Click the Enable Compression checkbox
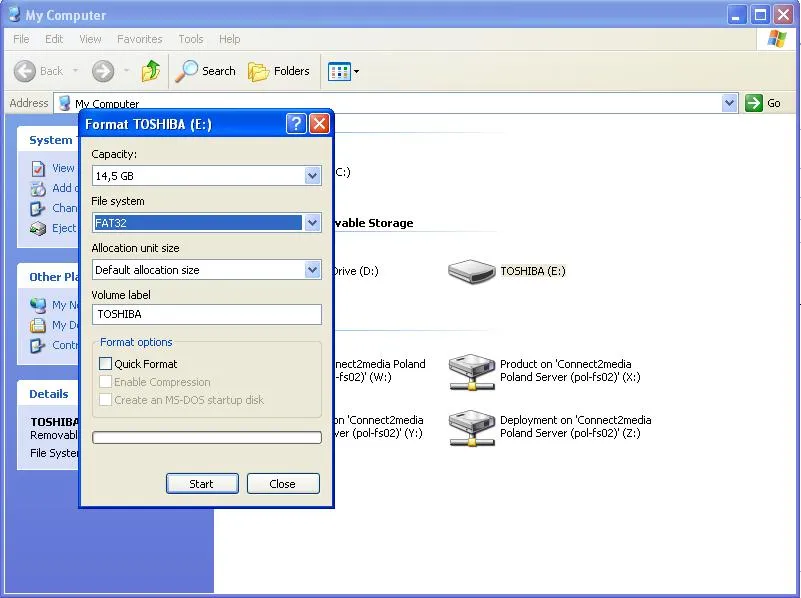The width and height of the screenshot is (801, 598). 105,381
